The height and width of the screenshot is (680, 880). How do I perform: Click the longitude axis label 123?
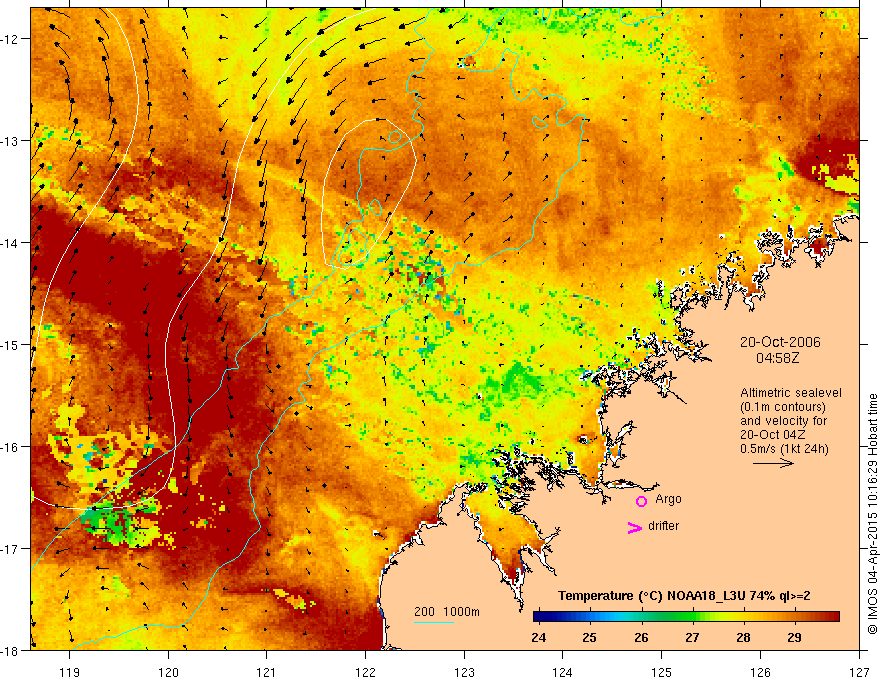click(464, 672)
